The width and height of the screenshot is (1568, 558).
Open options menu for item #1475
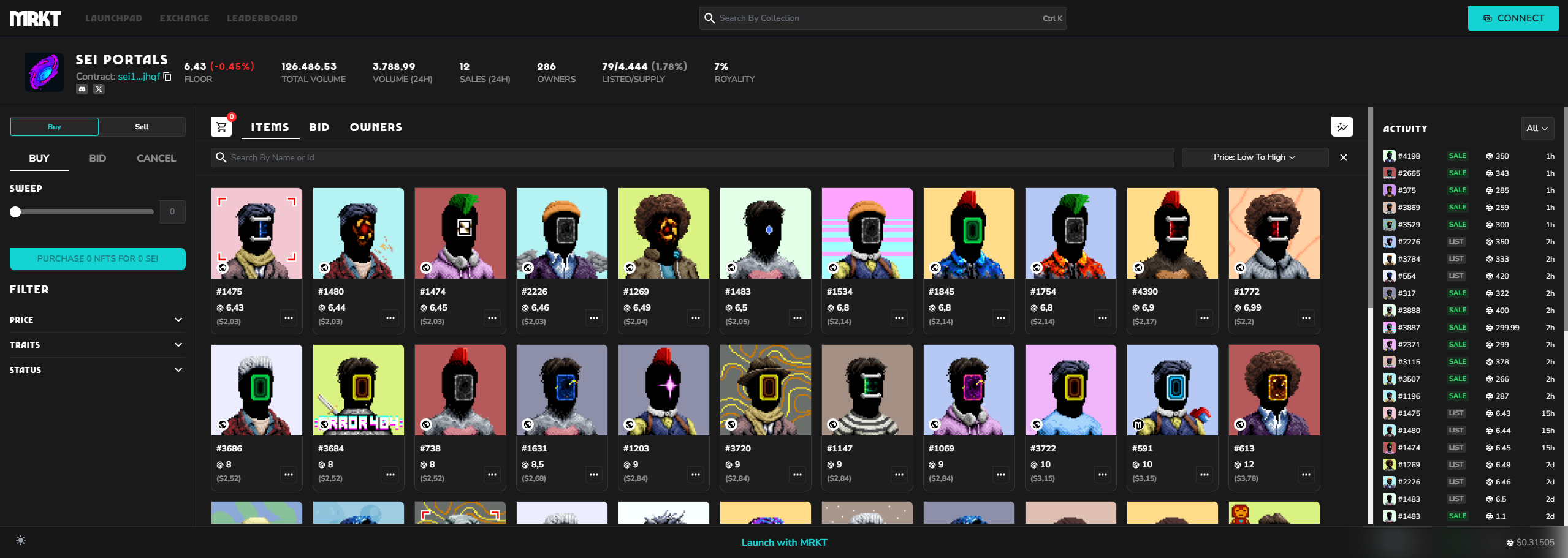pos(289,318)
